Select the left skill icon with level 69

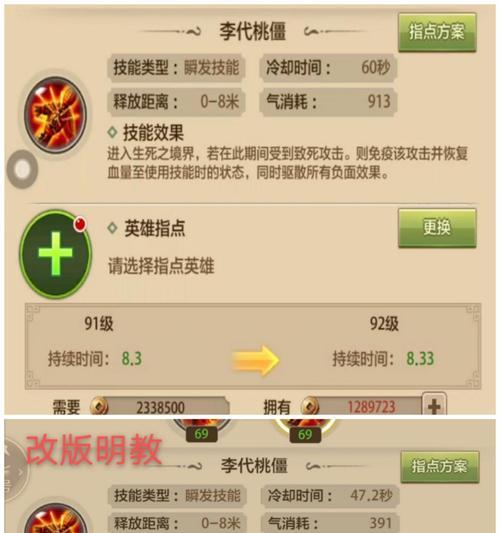(x=201, y=430)
